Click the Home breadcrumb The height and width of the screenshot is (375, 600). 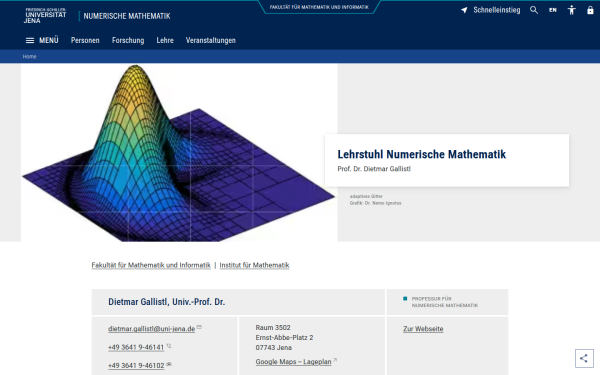[29, 57]
